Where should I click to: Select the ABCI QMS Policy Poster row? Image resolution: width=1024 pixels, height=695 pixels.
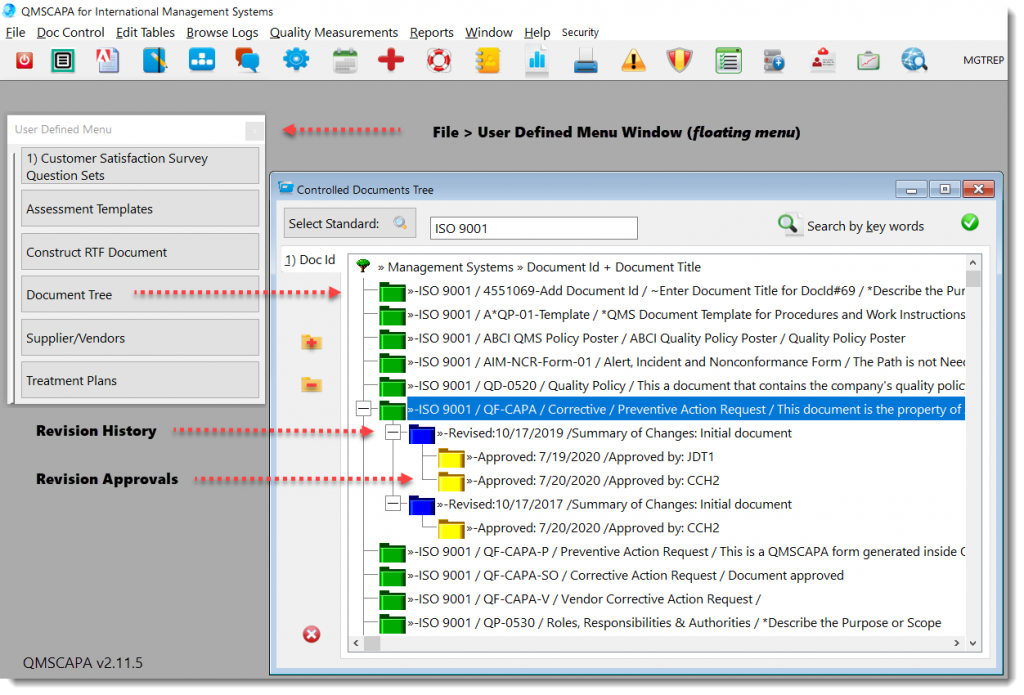[x=656, y=338]
